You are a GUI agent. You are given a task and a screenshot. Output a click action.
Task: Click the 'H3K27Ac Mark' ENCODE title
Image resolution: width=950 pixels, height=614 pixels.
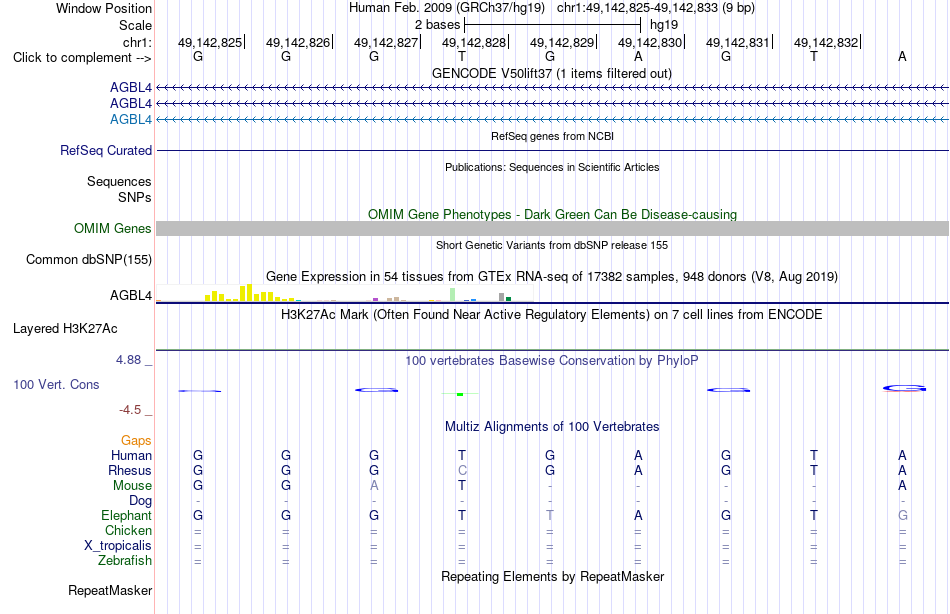(552, 315)
